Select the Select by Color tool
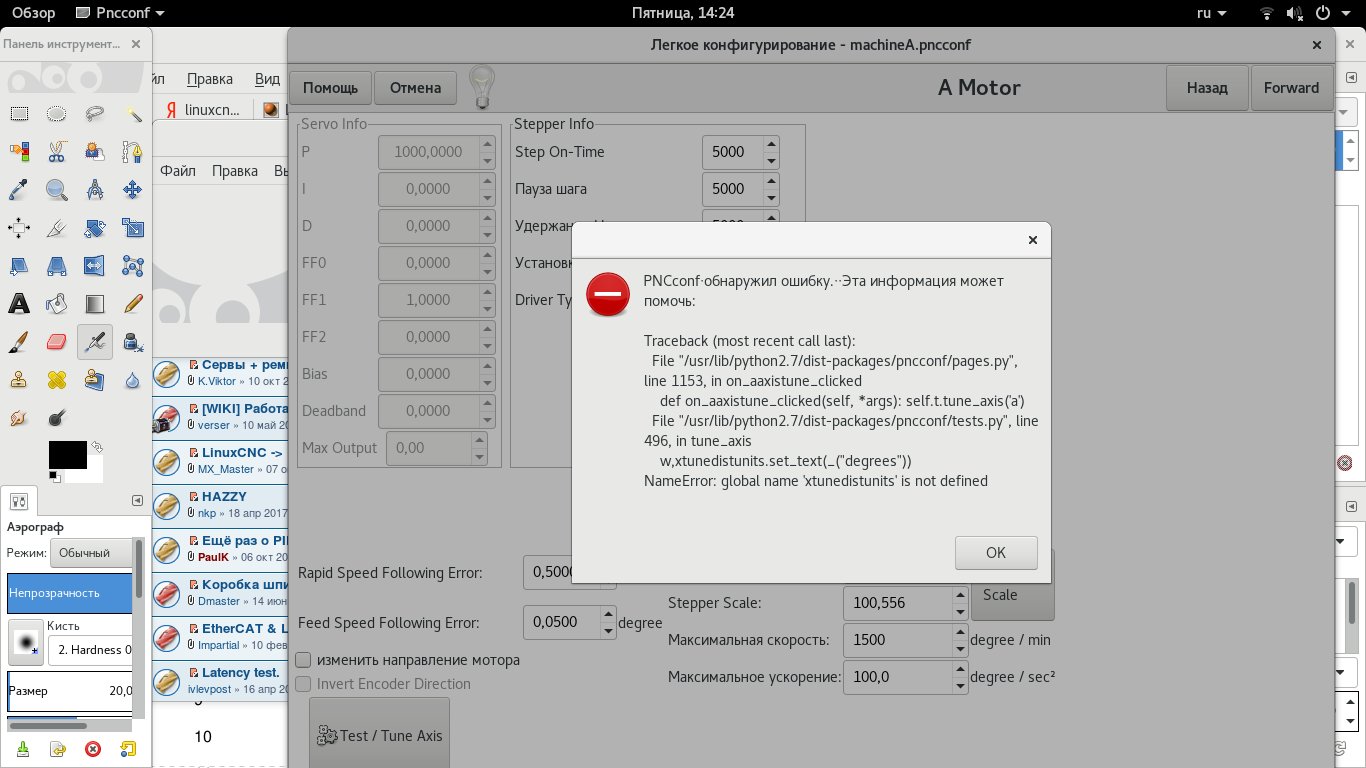Screen dimensions: 1366x768 [x=19, y=152]
